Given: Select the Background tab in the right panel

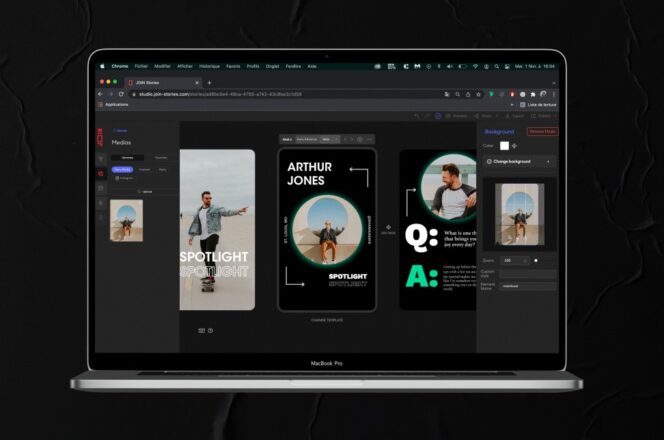Looking at the screenshot, I should (x=499, y=132).
